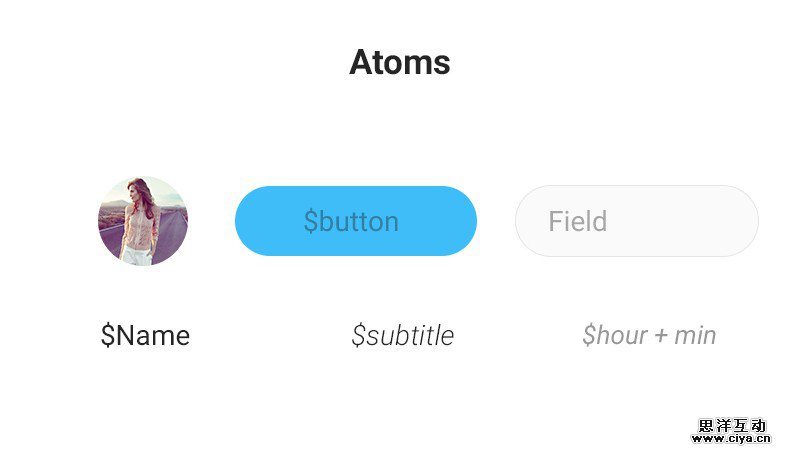The width and height of the screenshot is (800, 454).
Task: Focus the Field text input
Action: tap(636, 221)
